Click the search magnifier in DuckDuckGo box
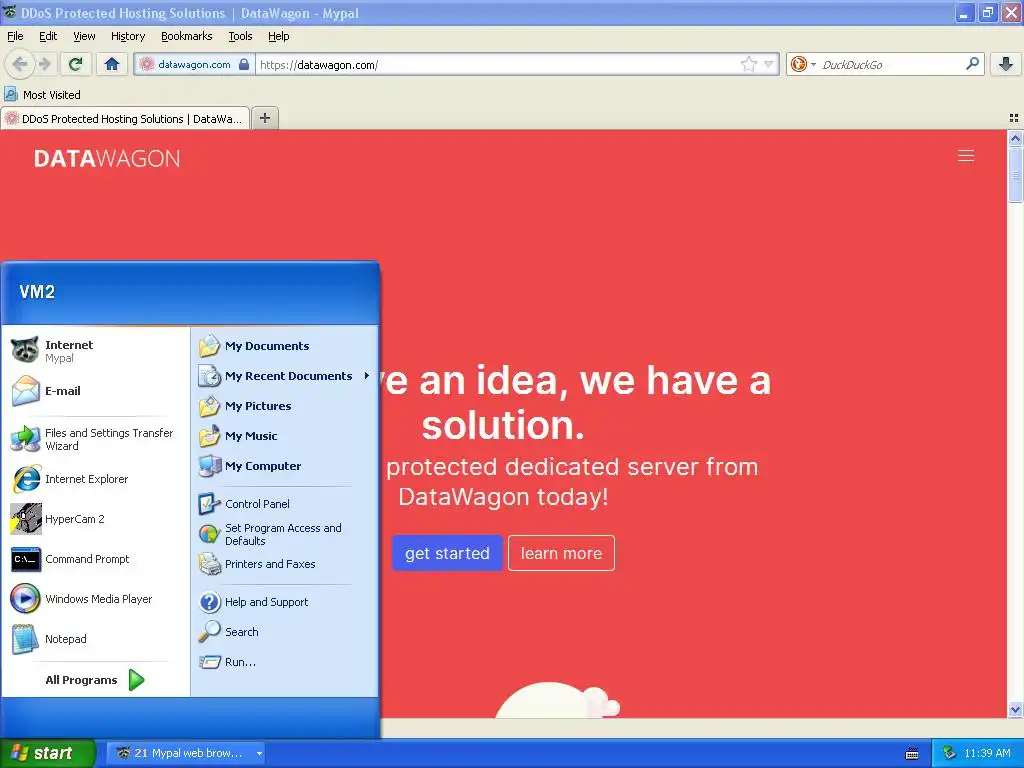This screenshot has width=1024, height=768. pos(972,64)
